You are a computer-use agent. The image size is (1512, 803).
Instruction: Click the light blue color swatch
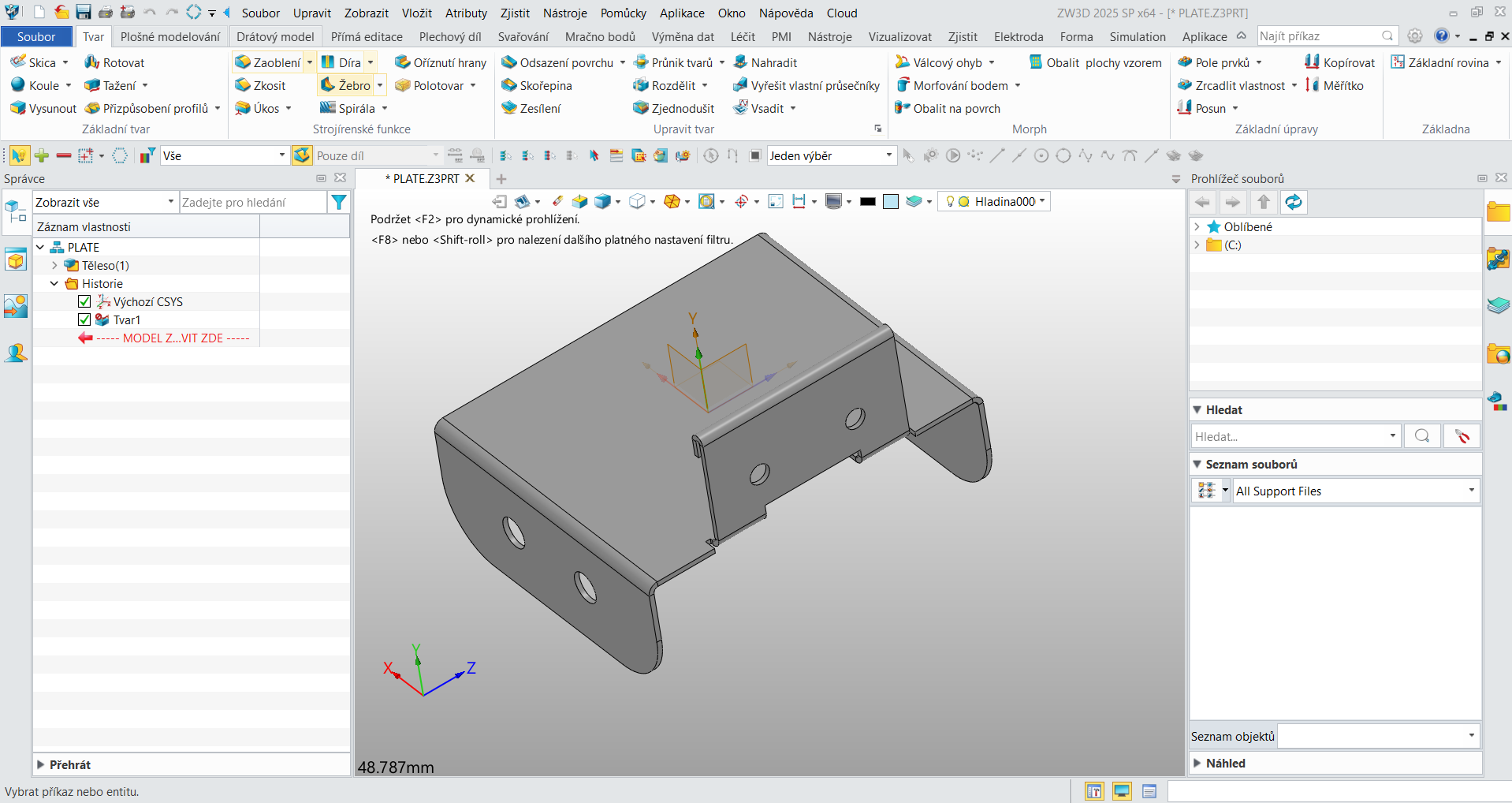[891, 202]
